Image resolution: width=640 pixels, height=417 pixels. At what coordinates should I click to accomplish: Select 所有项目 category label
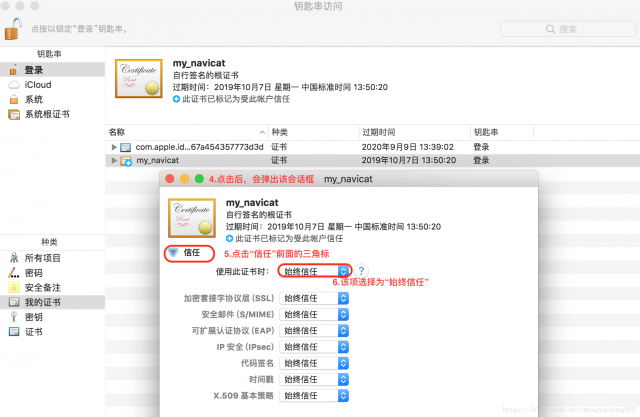pyautogui.click(x=42, y=258)
